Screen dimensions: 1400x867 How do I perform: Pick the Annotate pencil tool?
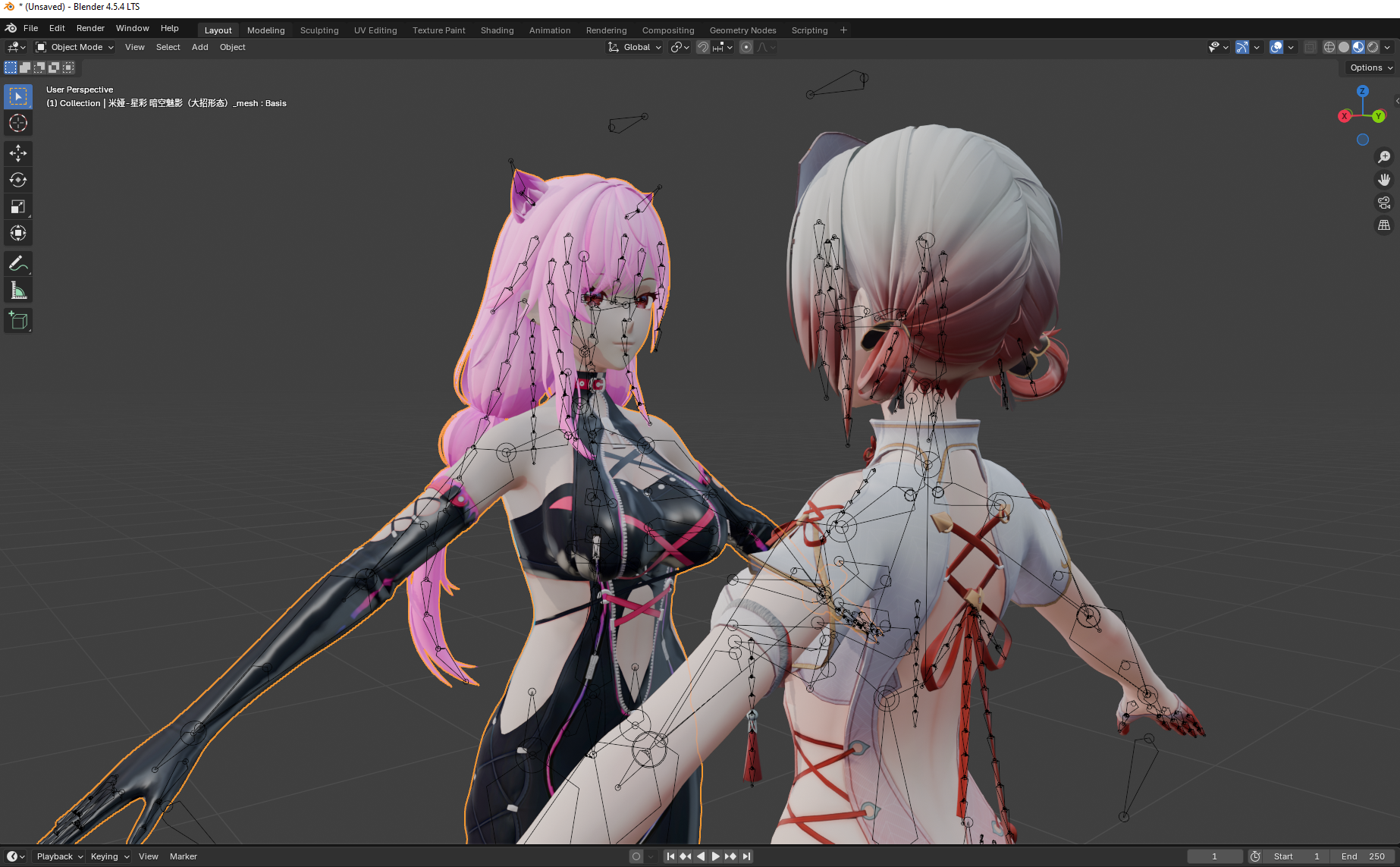tap(18, 263)
